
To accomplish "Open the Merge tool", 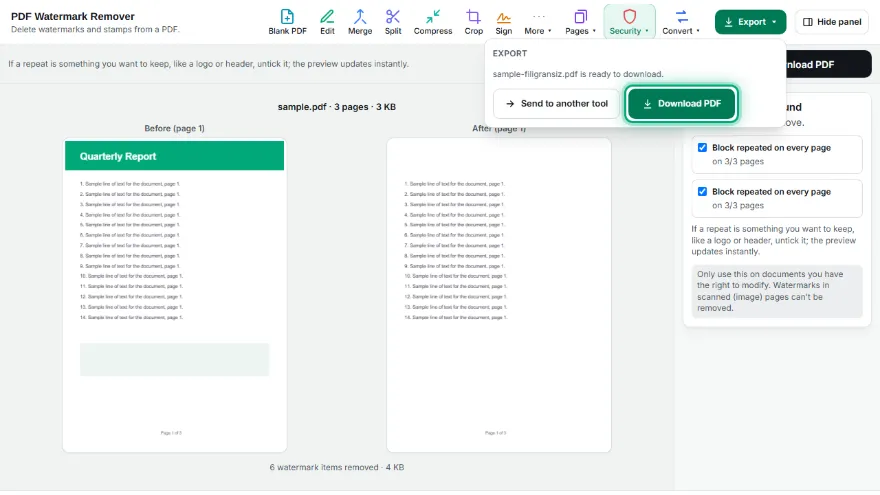I will point(360,22).
